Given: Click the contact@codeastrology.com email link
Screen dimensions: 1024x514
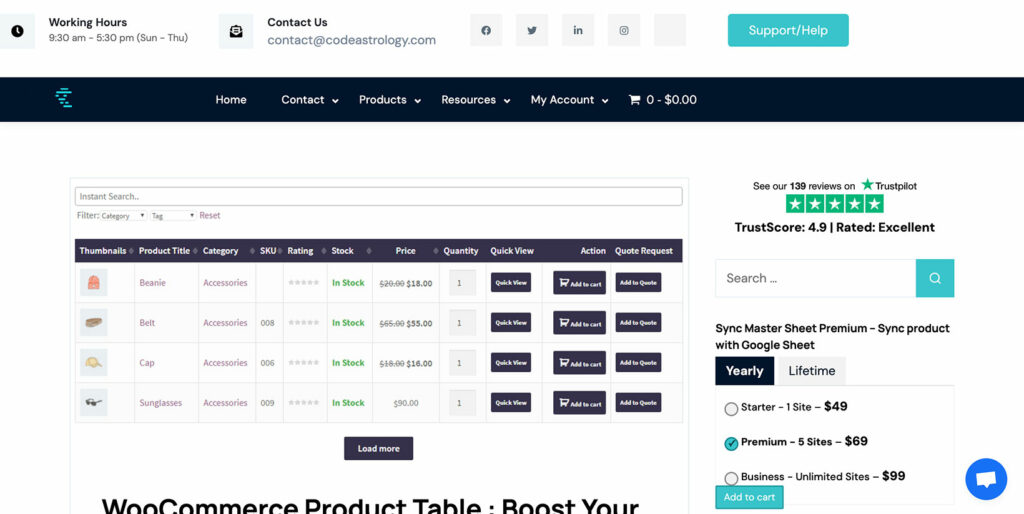Looking at the screenshot, I should click(351, 40).
